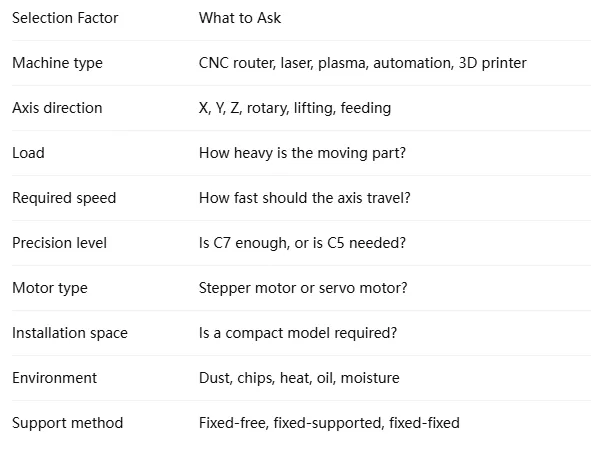Image resolution: width=591 pixels, height=454 pixels.
Task: Select the 'Precision level' row label
Action: (x=60, y=243)
